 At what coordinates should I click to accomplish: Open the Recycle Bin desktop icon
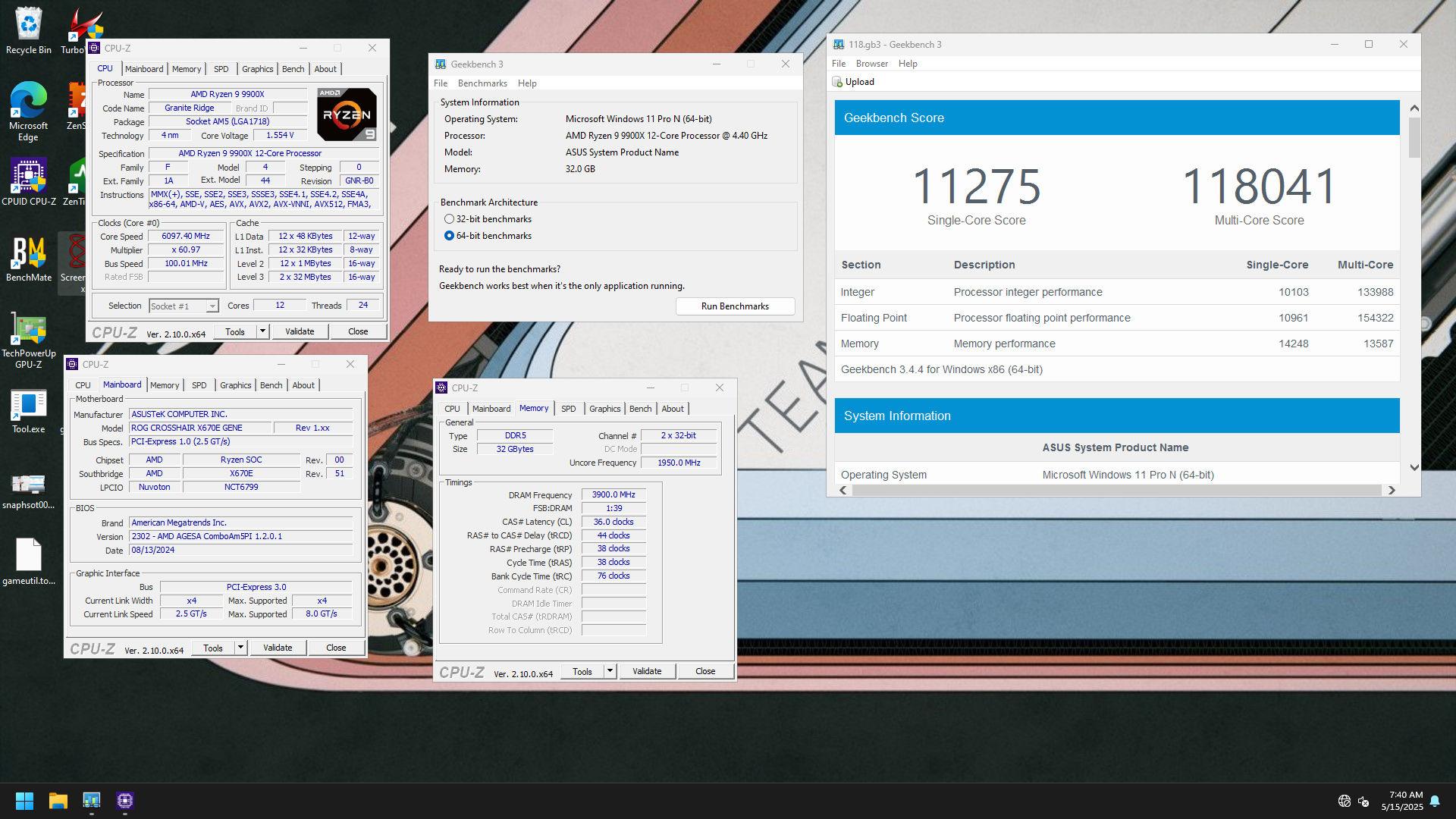[28, 30]
